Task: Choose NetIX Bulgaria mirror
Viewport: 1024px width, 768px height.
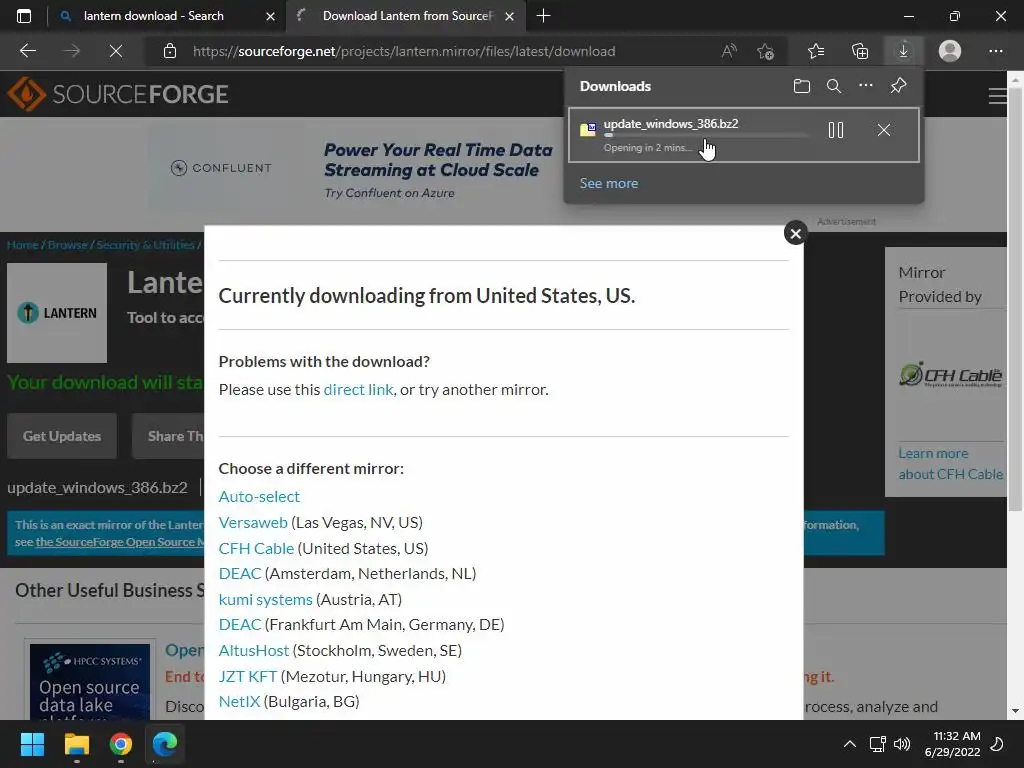Action: [239, 701]
